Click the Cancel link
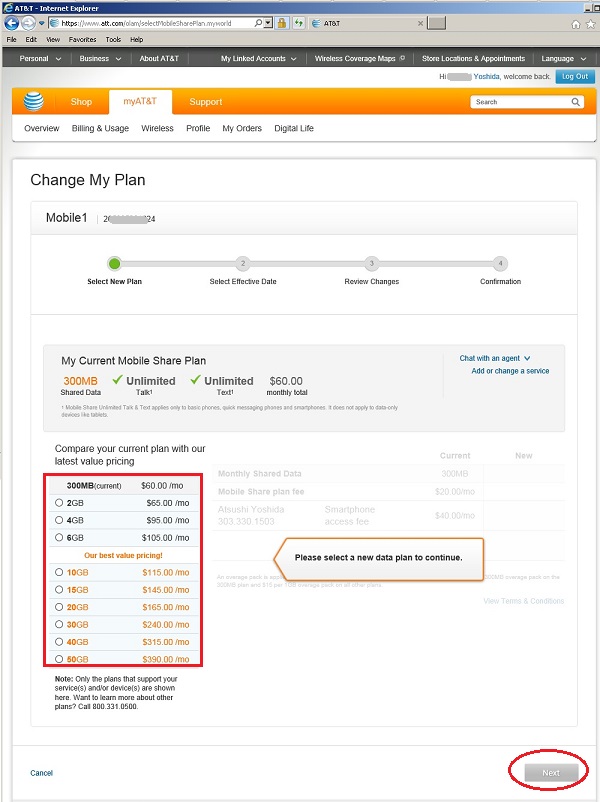 (x=41, y=773)
